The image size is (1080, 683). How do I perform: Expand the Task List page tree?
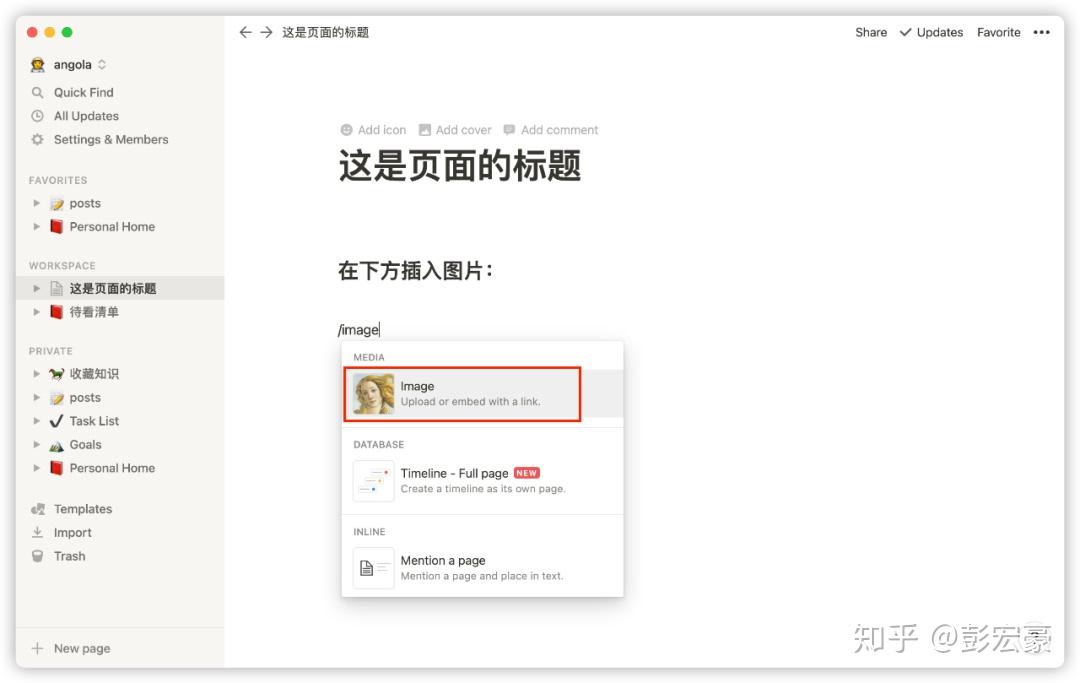pos(37,421)
